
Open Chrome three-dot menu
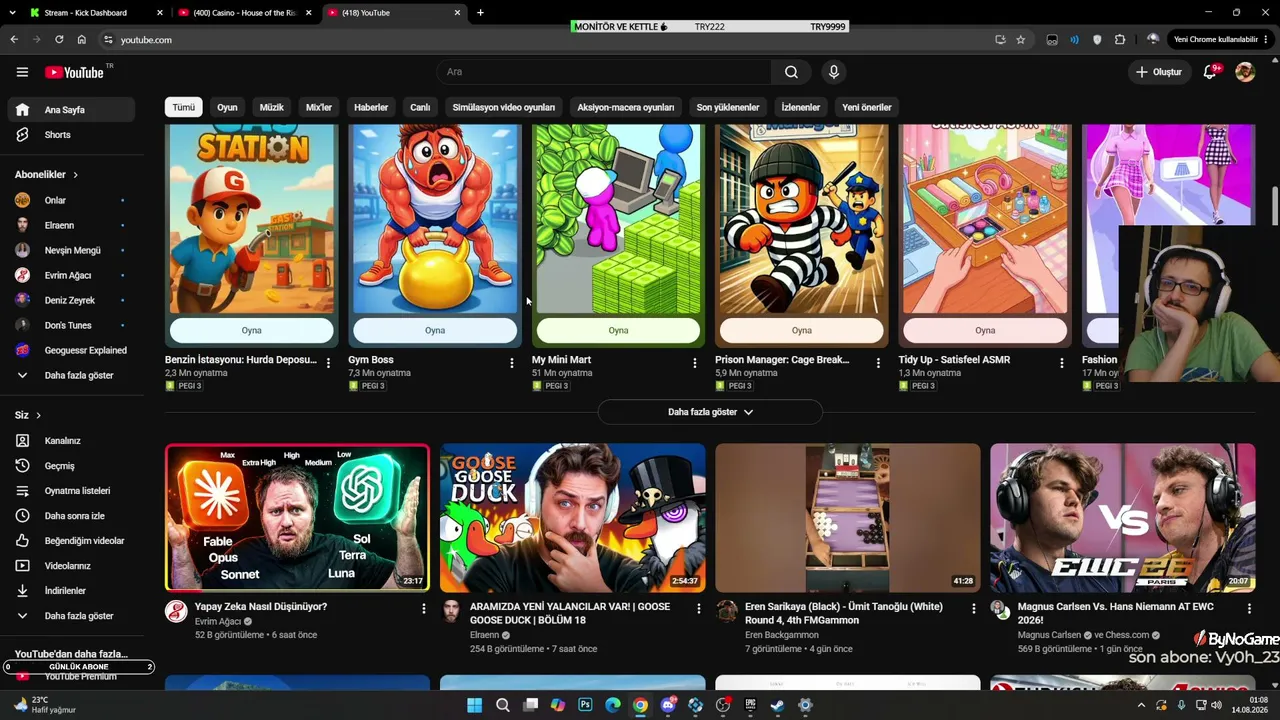pyautogui.click(x=1267, y=40)
